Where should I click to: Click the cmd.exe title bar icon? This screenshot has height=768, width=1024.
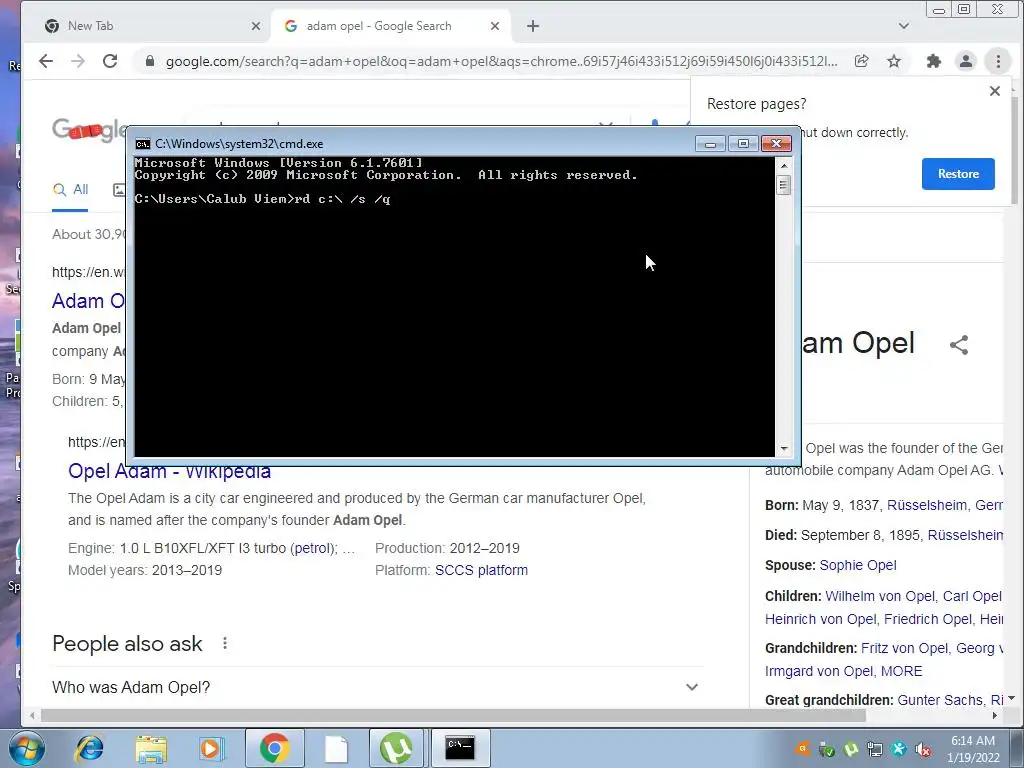(142, 144)
